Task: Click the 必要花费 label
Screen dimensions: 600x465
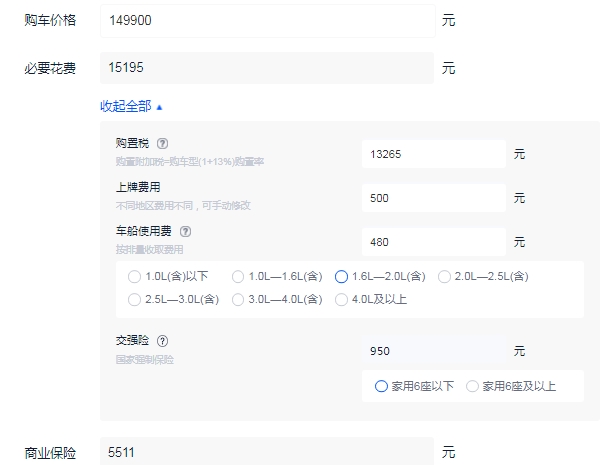Action: click(50, 69)
